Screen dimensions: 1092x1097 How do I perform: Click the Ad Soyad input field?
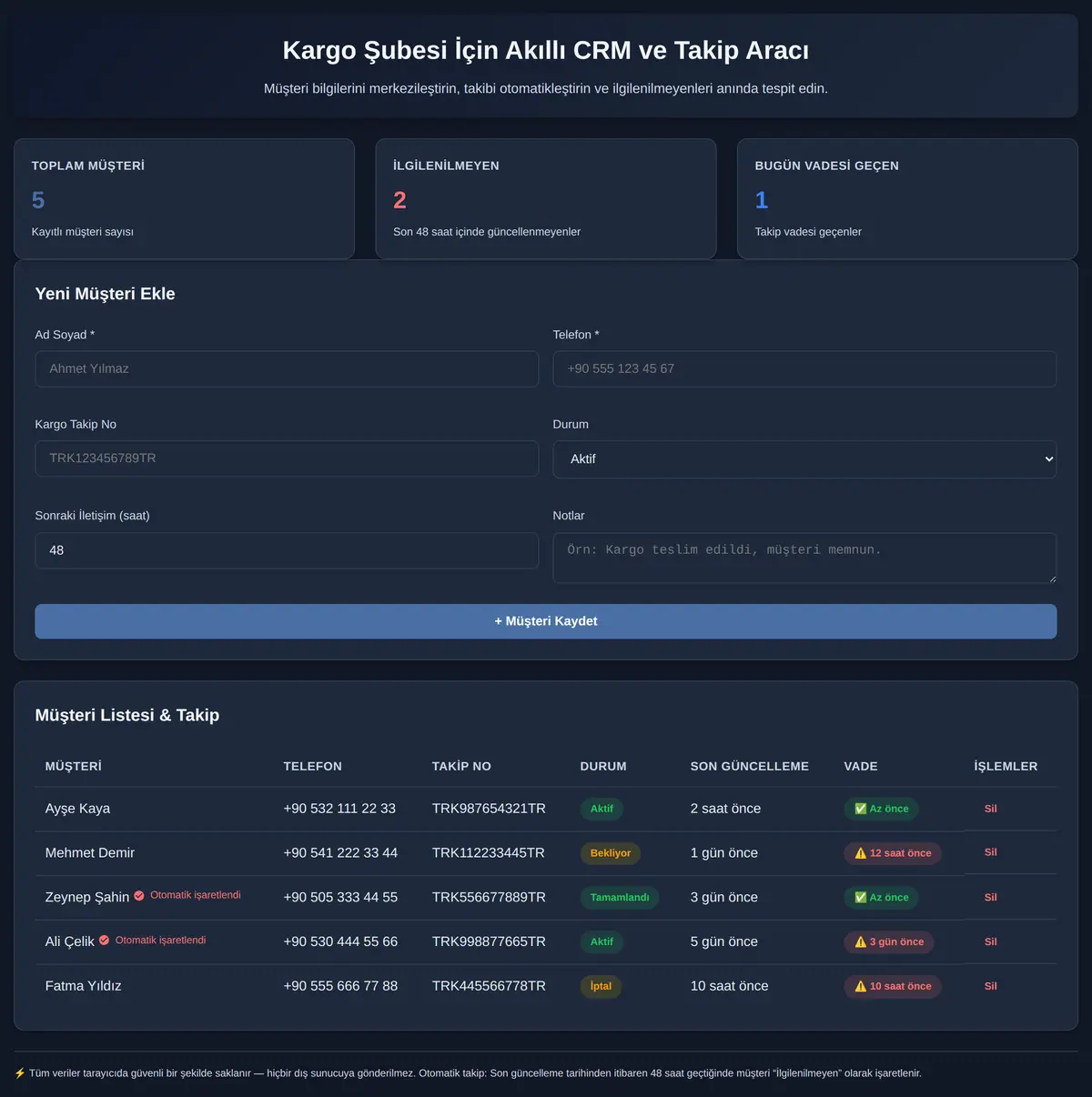287,368
